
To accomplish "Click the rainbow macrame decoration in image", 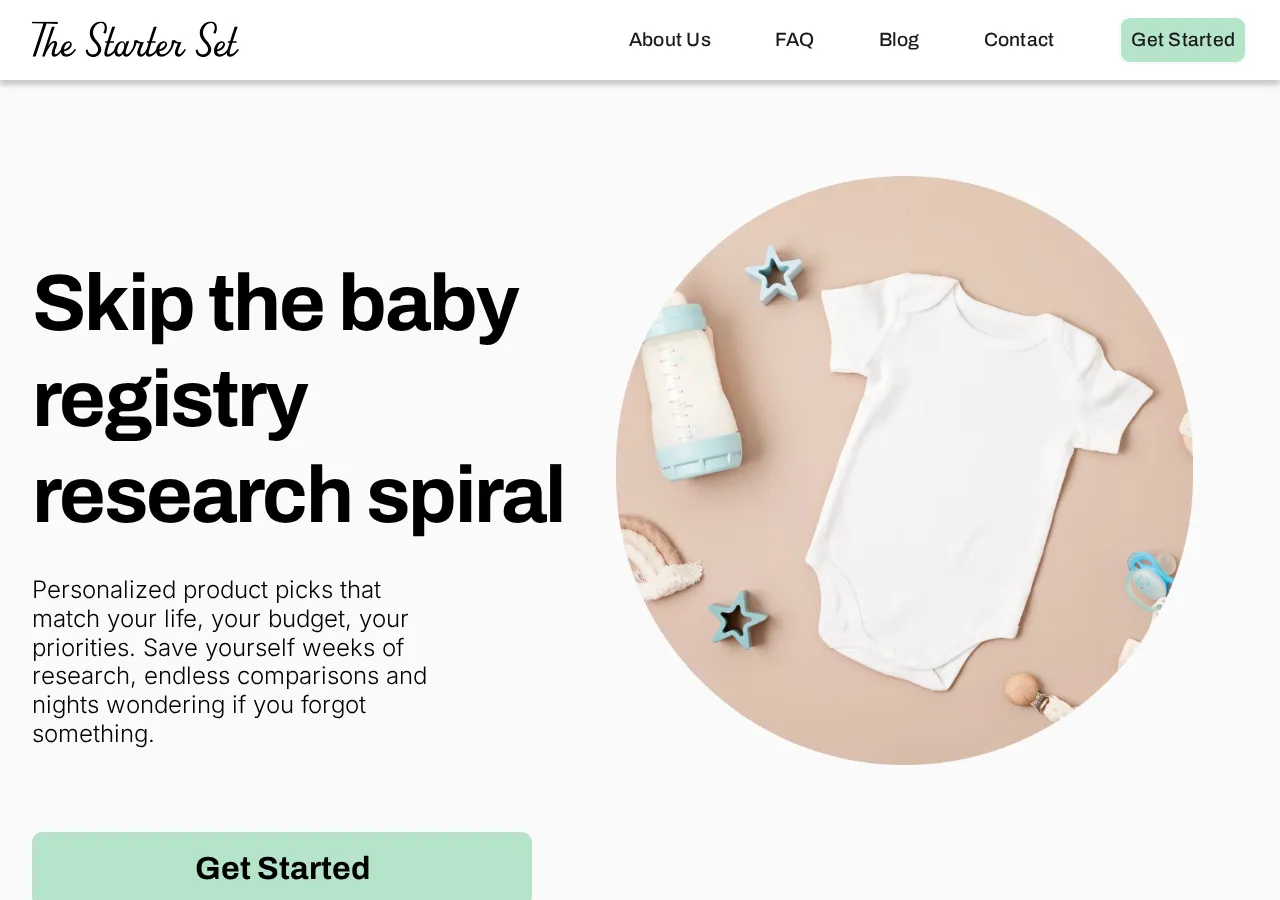I will click(x=660, y=556).
